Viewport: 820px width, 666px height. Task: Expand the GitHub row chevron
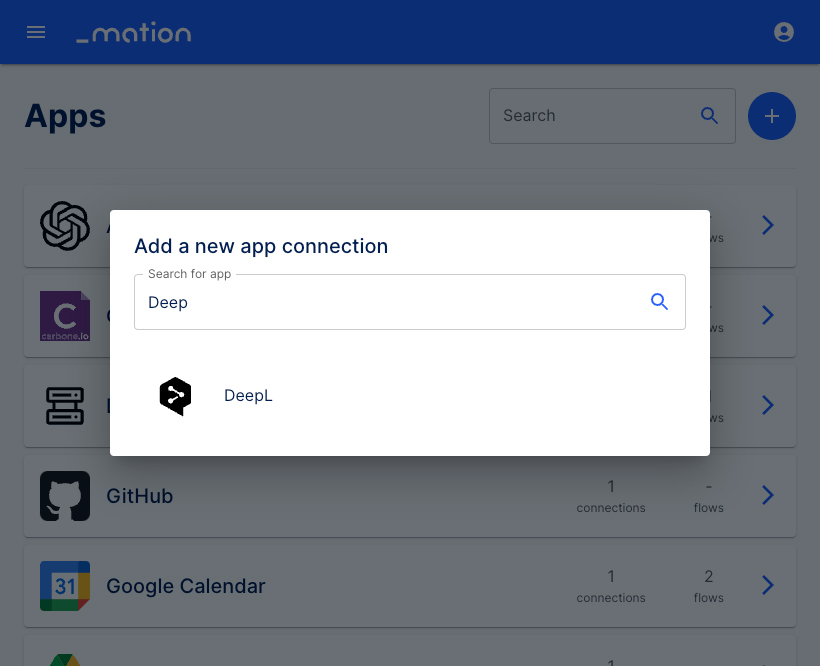[768, 495]
